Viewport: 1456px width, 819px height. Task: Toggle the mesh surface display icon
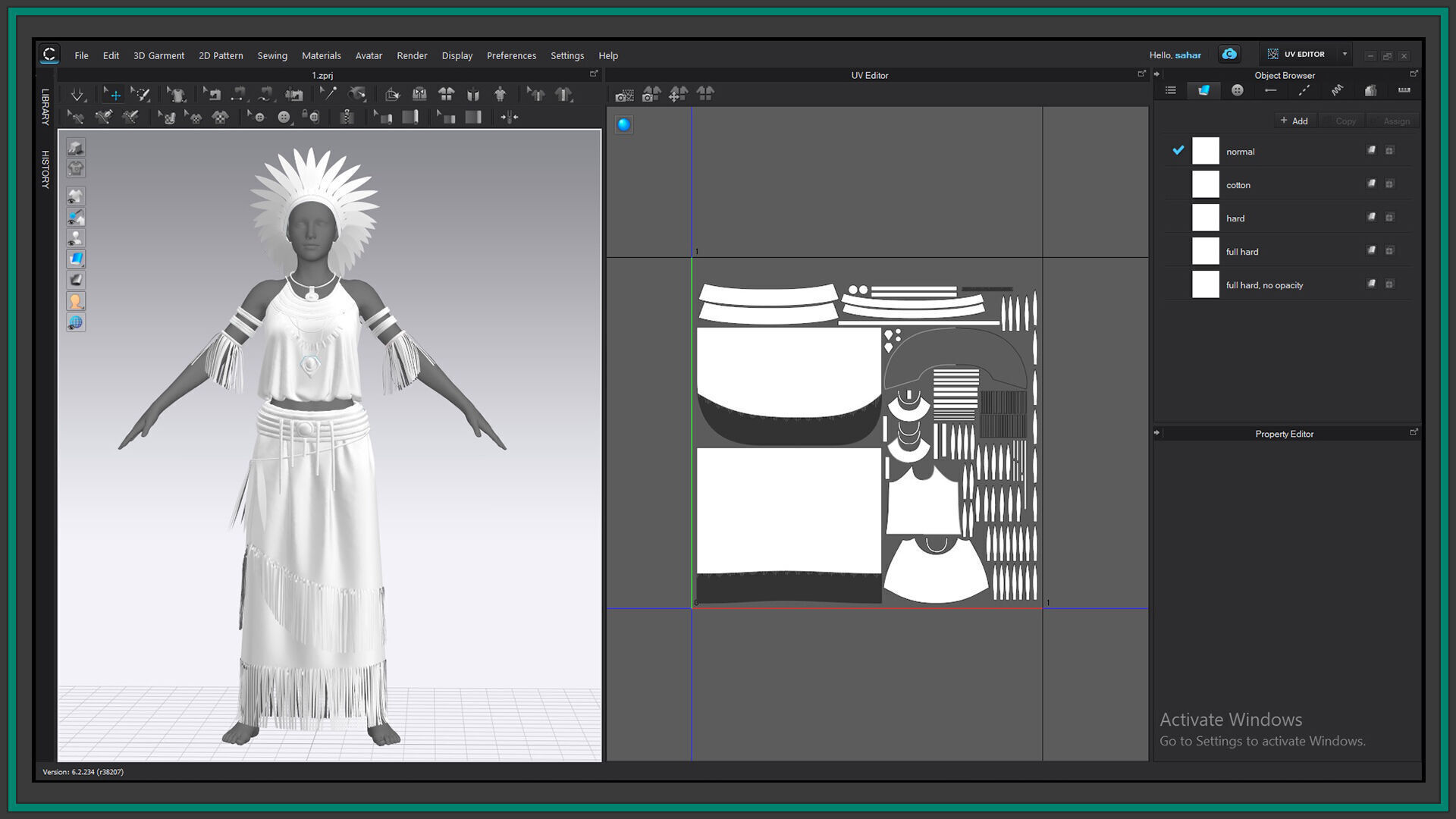click(75, 281)
